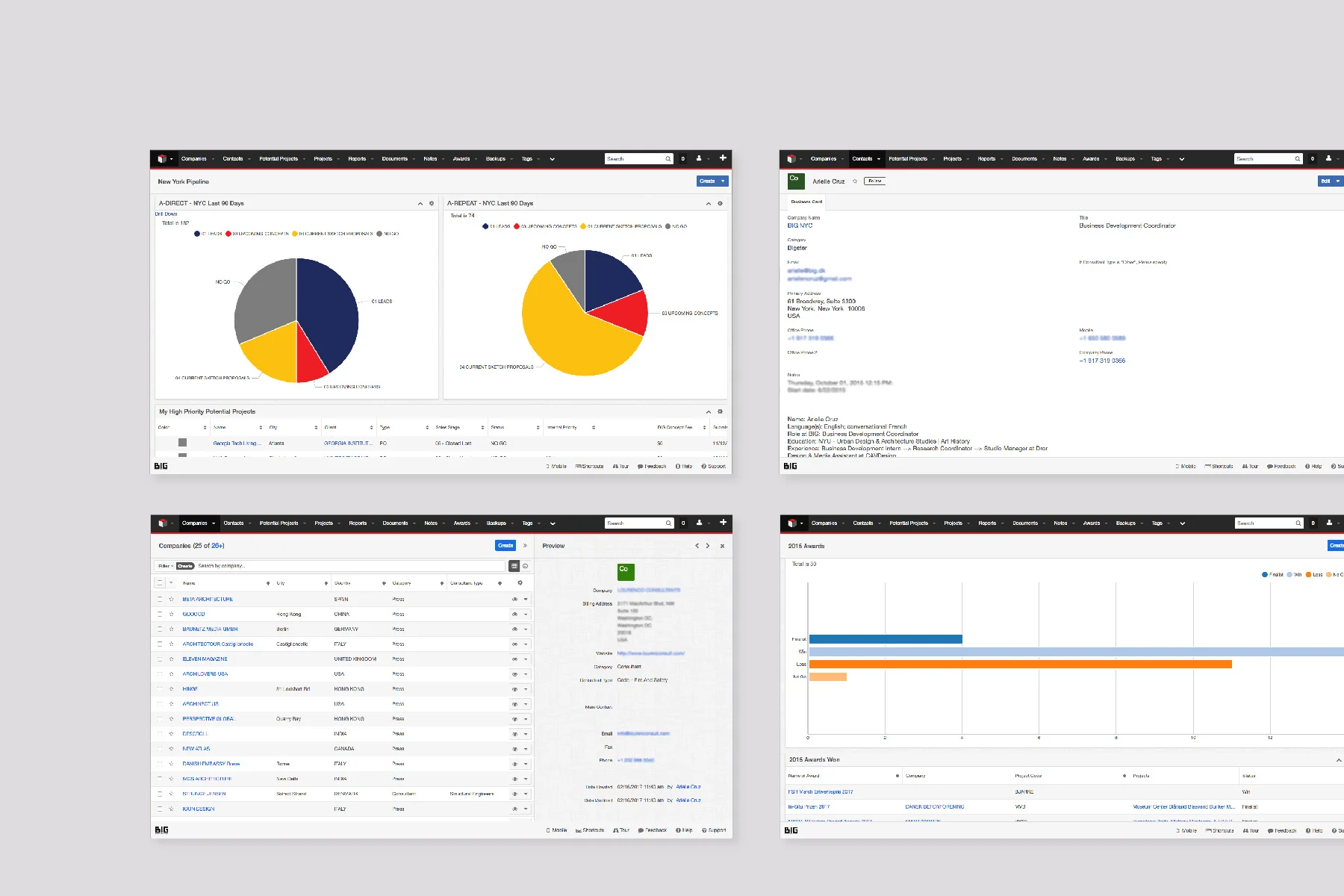Click Drill Down link in A-DIRECT dashlet
The height and width of the screenshot is (896, 1344).
click(x=167, y=214)
